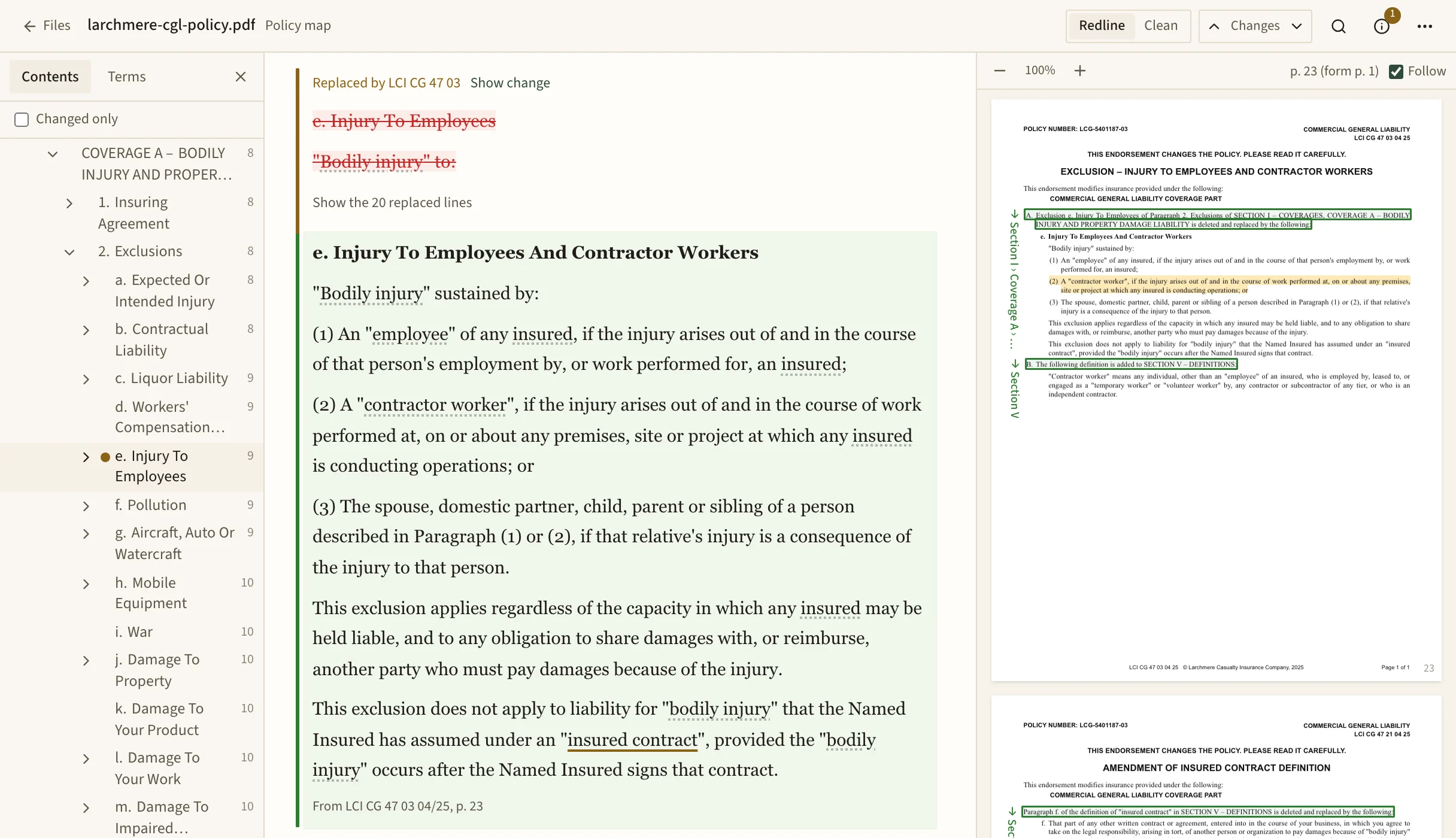This screenshot has width=1456, height=838.
Task: Go to previous change with up chevron
Action: (1214, 26)
